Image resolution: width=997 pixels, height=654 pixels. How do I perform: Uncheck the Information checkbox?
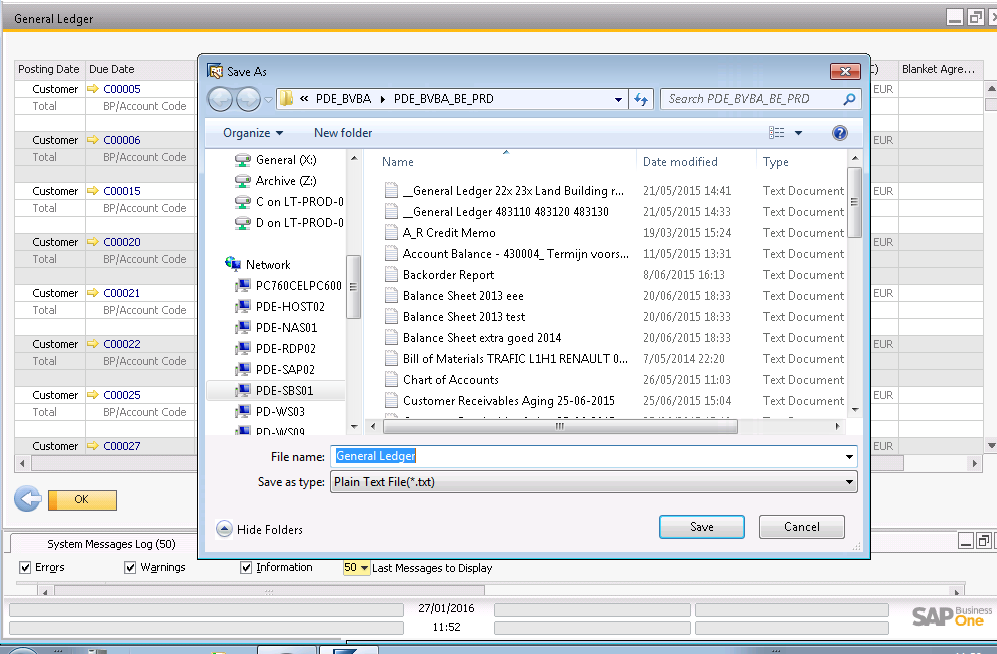(246, 568)
